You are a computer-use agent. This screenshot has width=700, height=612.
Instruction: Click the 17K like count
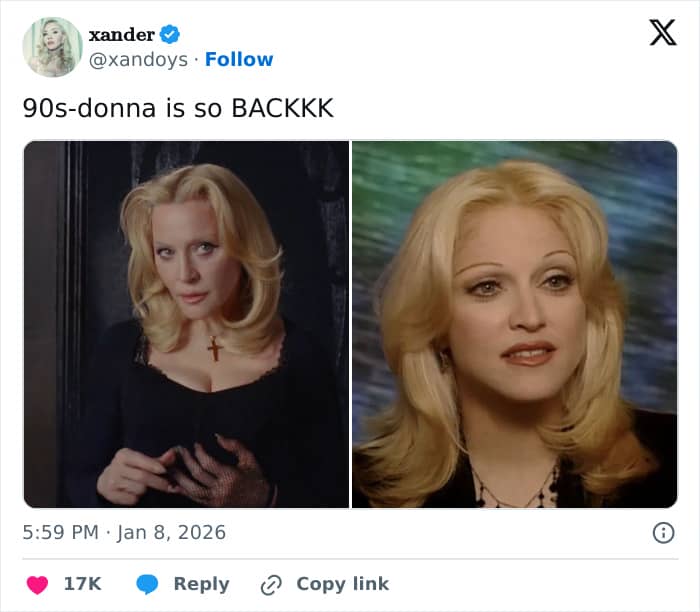pyautogui.click(x=82, y=584)
